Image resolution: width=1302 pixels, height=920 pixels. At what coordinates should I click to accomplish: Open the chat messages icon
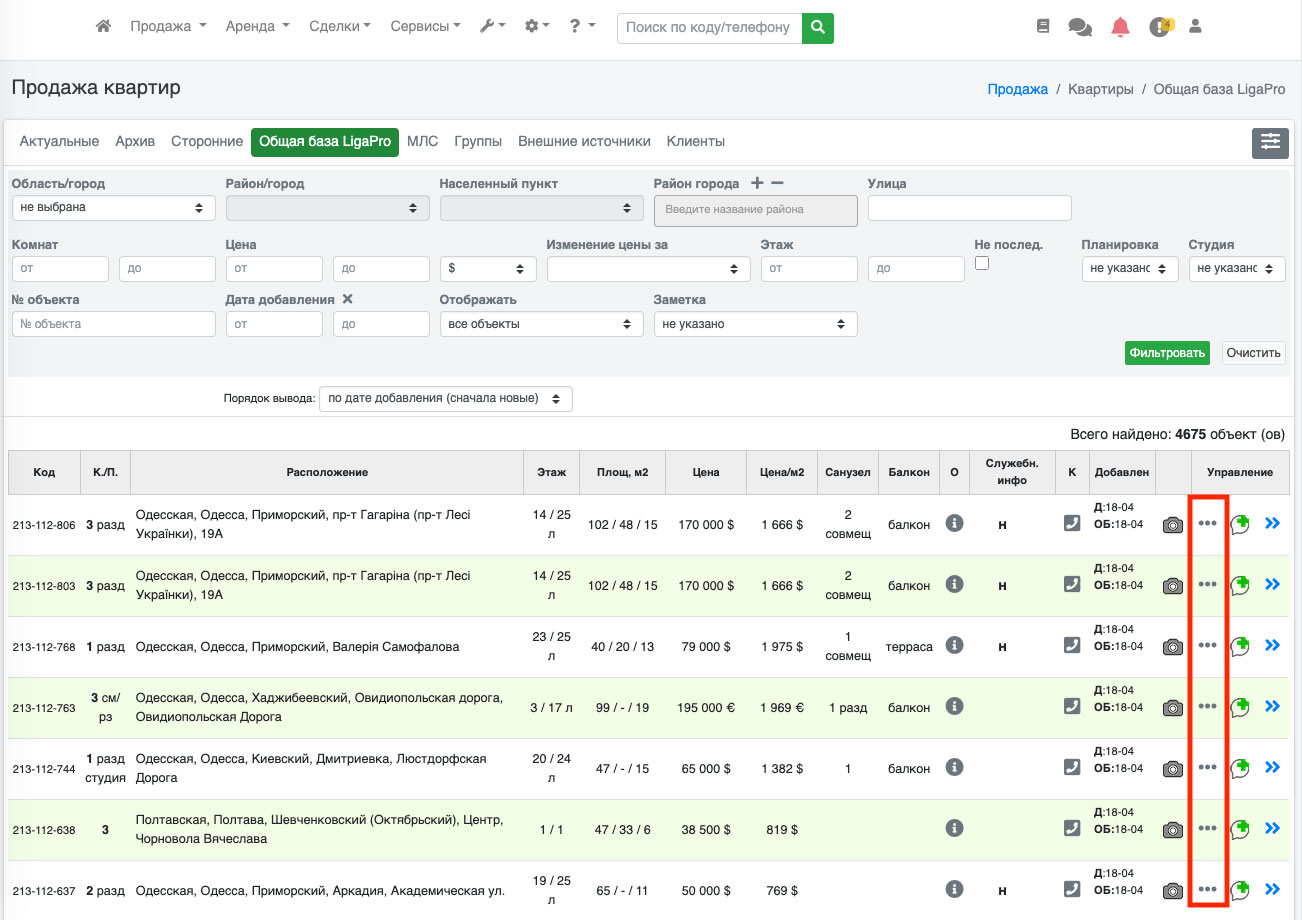point(1080,28)
